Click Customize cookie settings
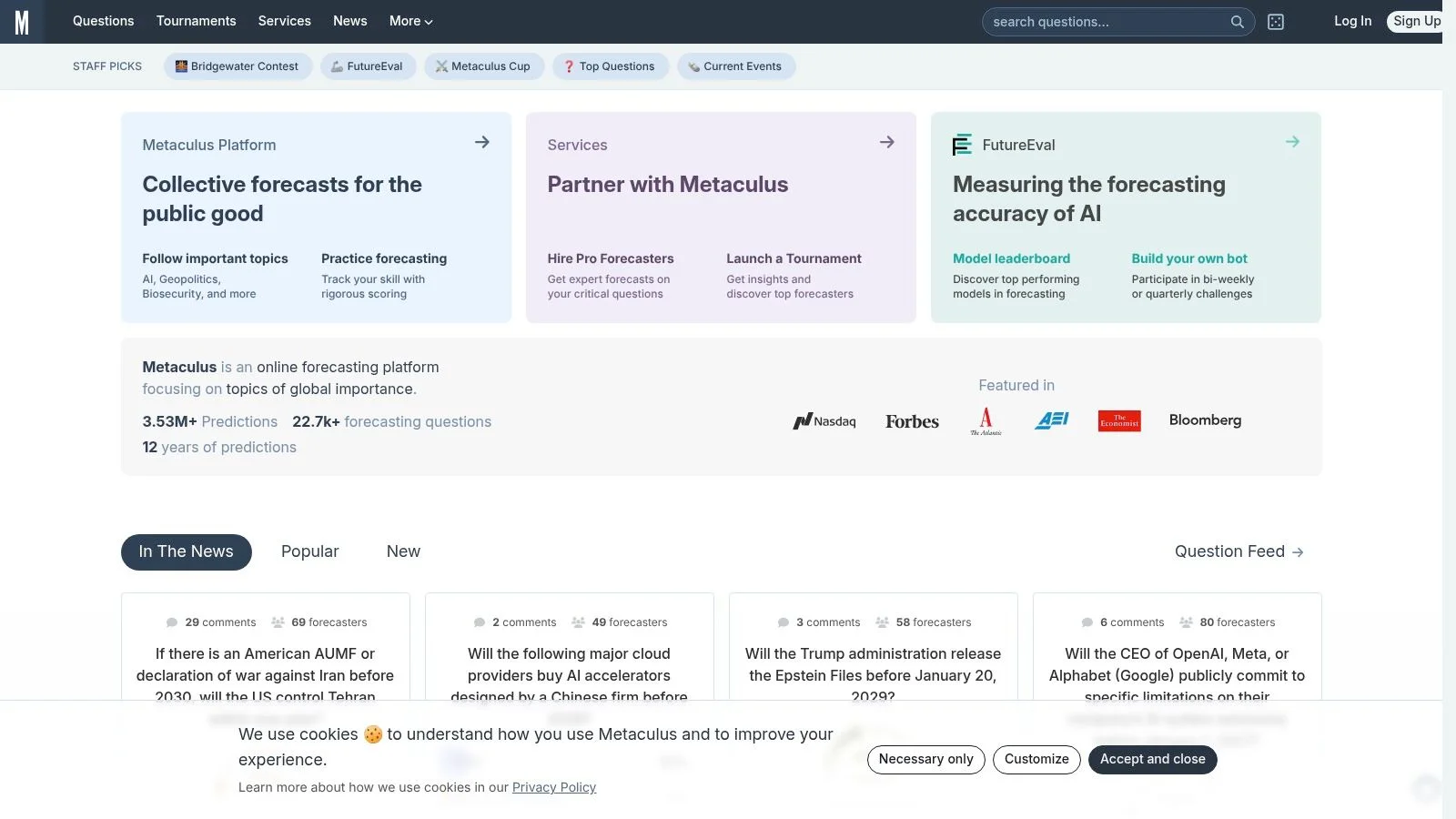 1036,760
